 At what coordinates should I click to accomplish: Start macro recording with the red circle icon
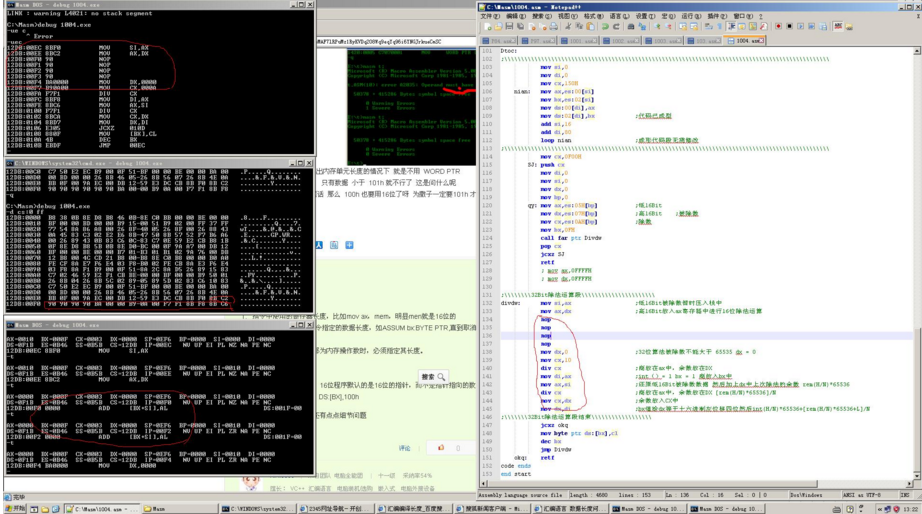[778, 27]
